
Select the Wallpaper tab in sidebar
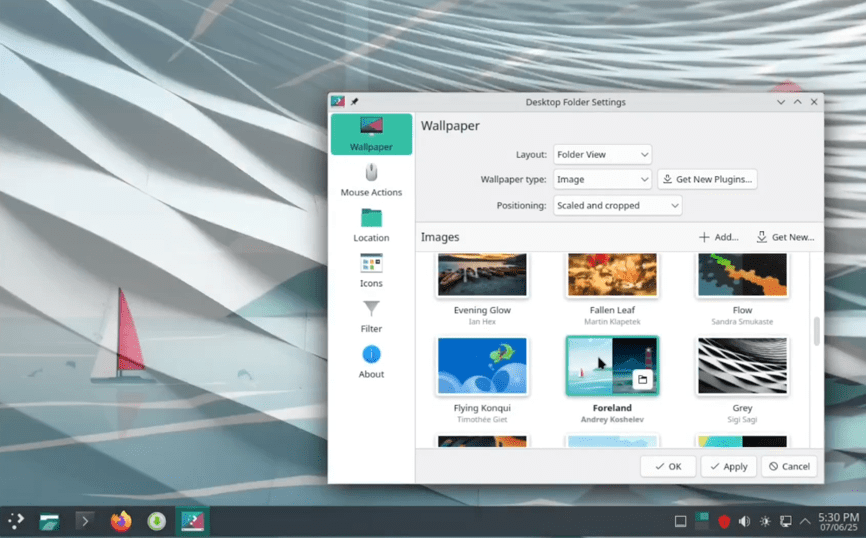coord(371,134)
